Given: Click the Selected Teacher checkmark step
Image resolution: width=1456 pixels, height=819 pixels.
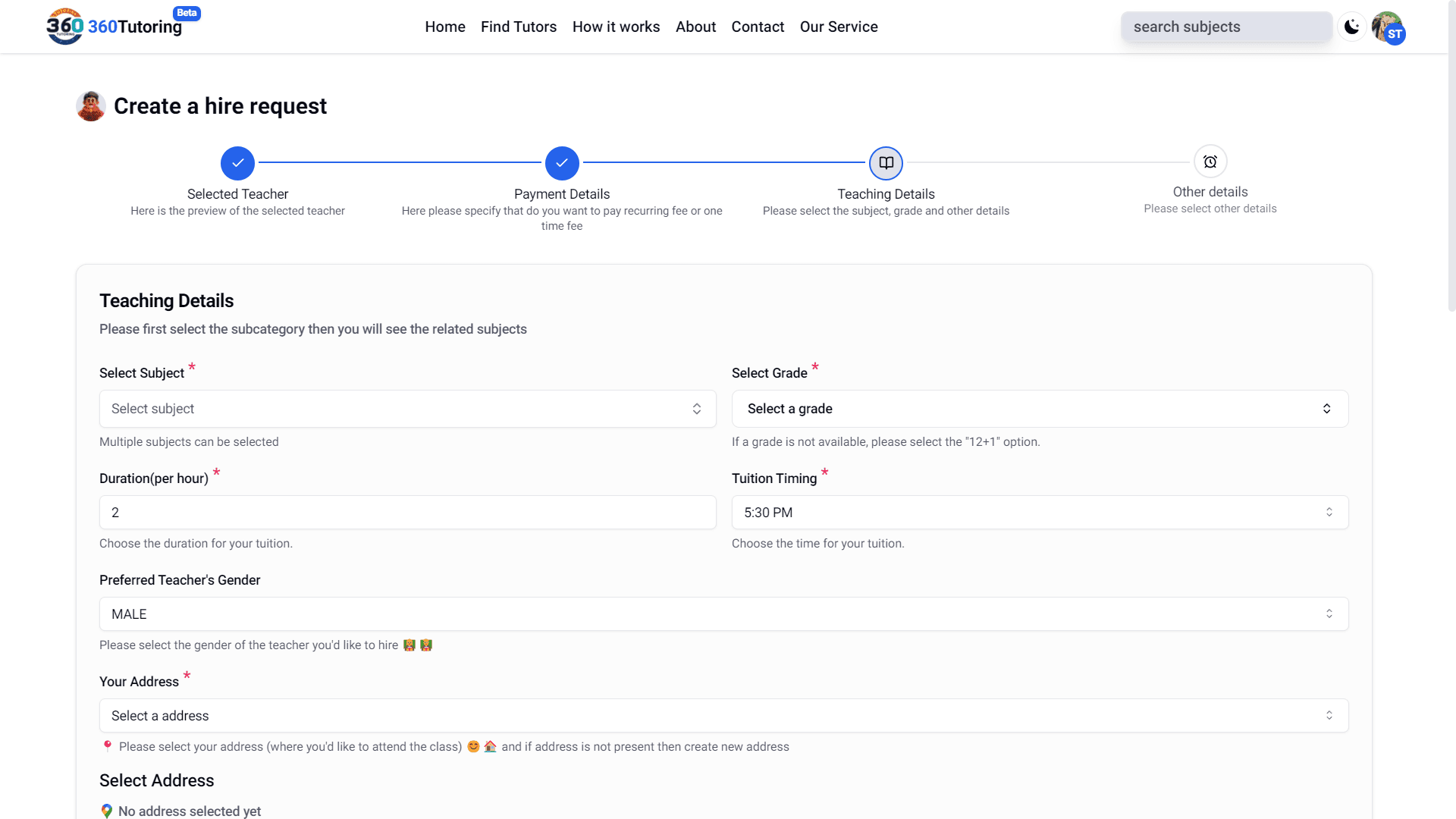Looking at the screenshot, I should click(x=237, y=163).
